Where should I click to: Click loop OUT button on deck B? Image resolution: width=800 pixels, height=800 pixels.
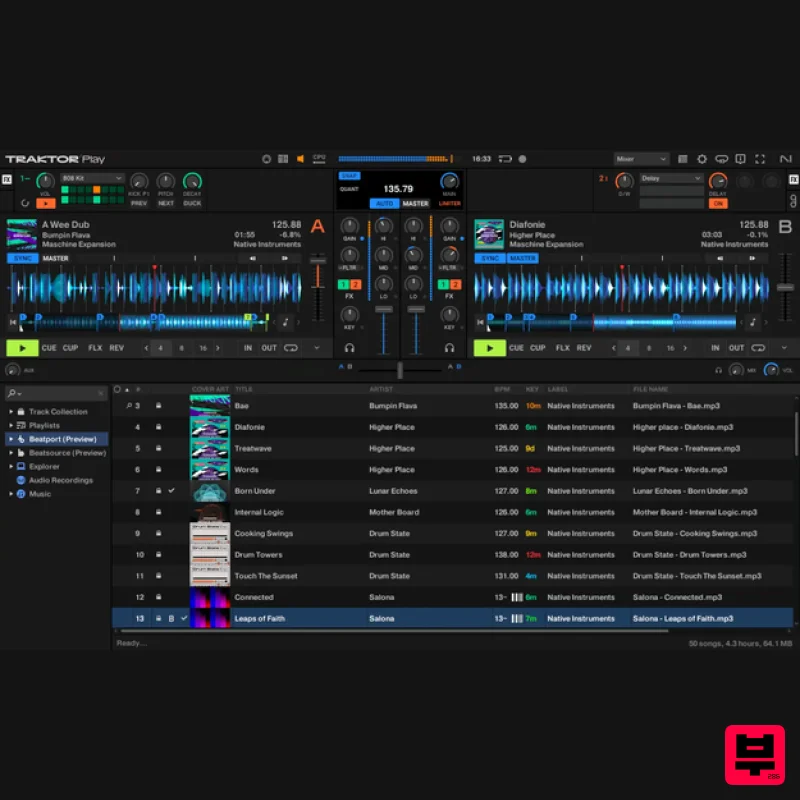736,348
